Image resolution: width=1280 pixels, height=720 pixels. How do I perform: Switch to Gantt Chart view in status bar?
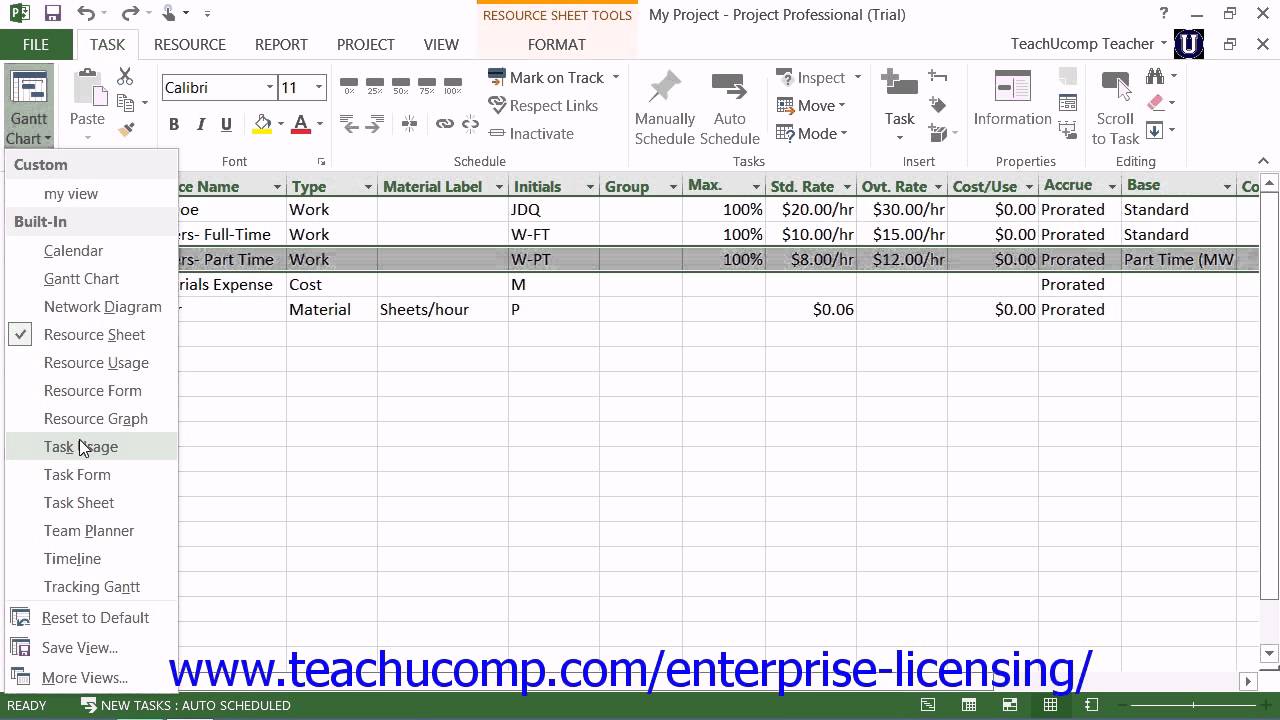tap(929, 705)
